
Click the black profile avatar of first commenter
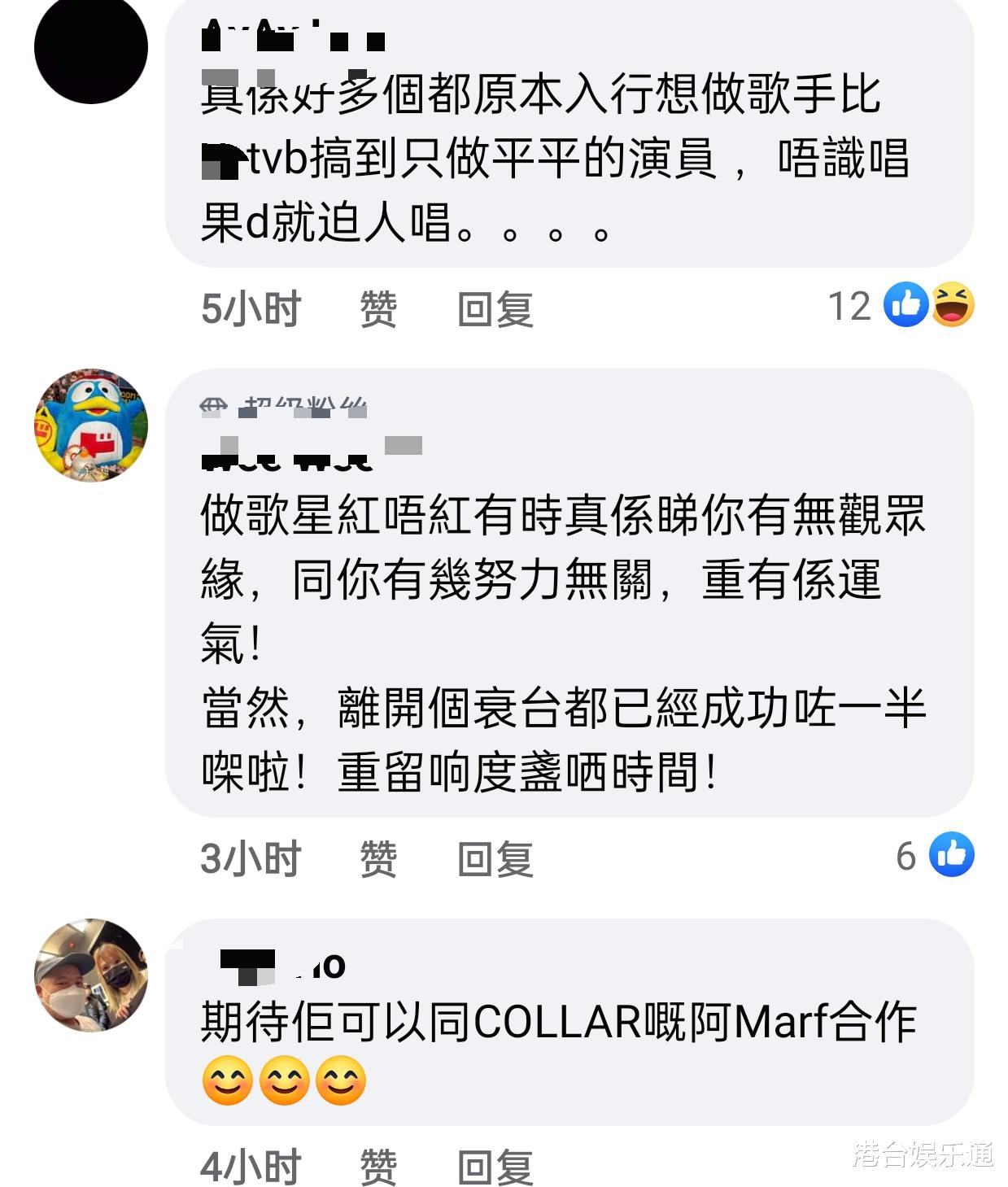91,49
